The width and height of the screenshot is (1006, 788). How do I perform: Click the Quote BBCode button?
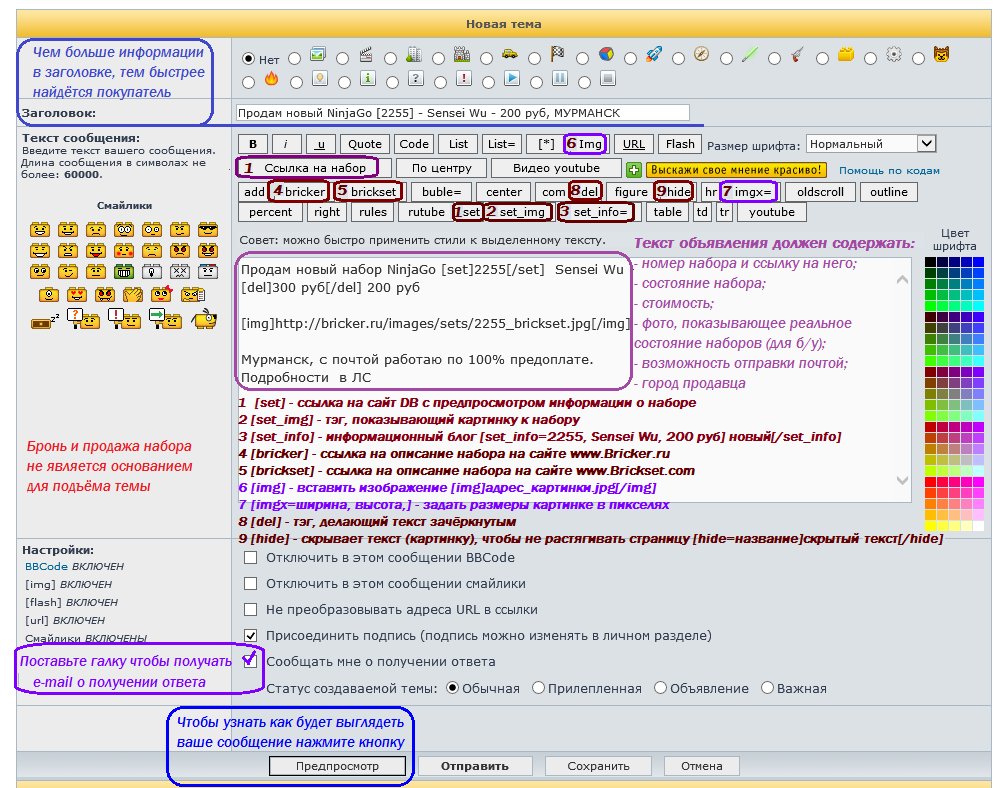point(365,144)
